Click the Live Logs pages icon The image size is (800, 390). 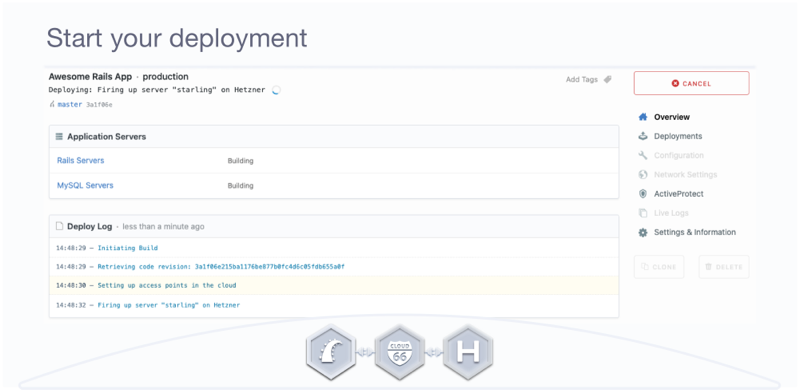click(x=643, y=213)
